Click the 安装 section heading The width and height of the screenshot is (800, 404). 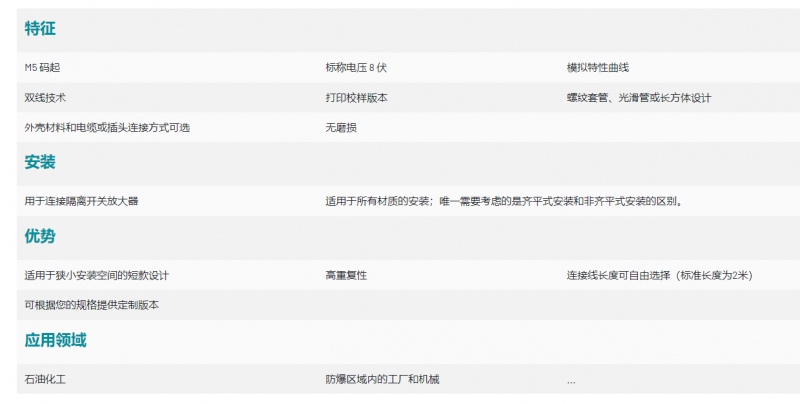pyautogui.click(x=40, y=162)
